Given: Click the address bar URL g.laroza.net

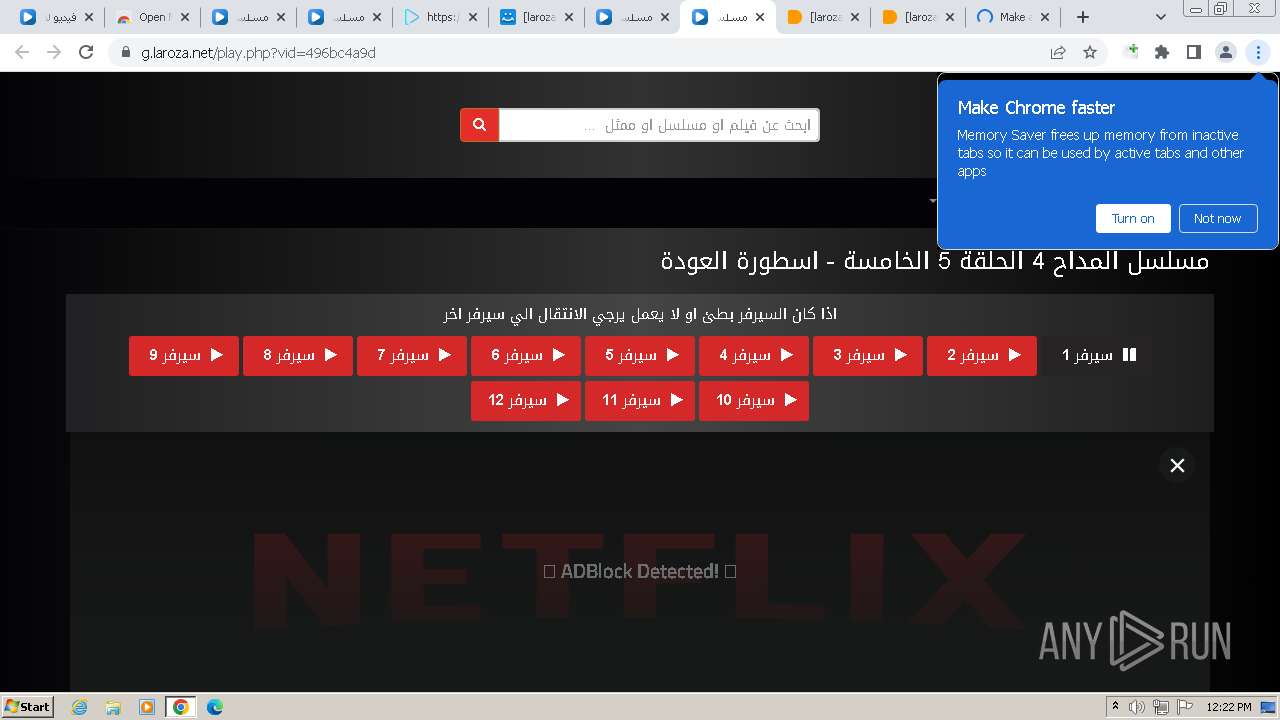Looking at the screenshot, I should tap(258, 53).
